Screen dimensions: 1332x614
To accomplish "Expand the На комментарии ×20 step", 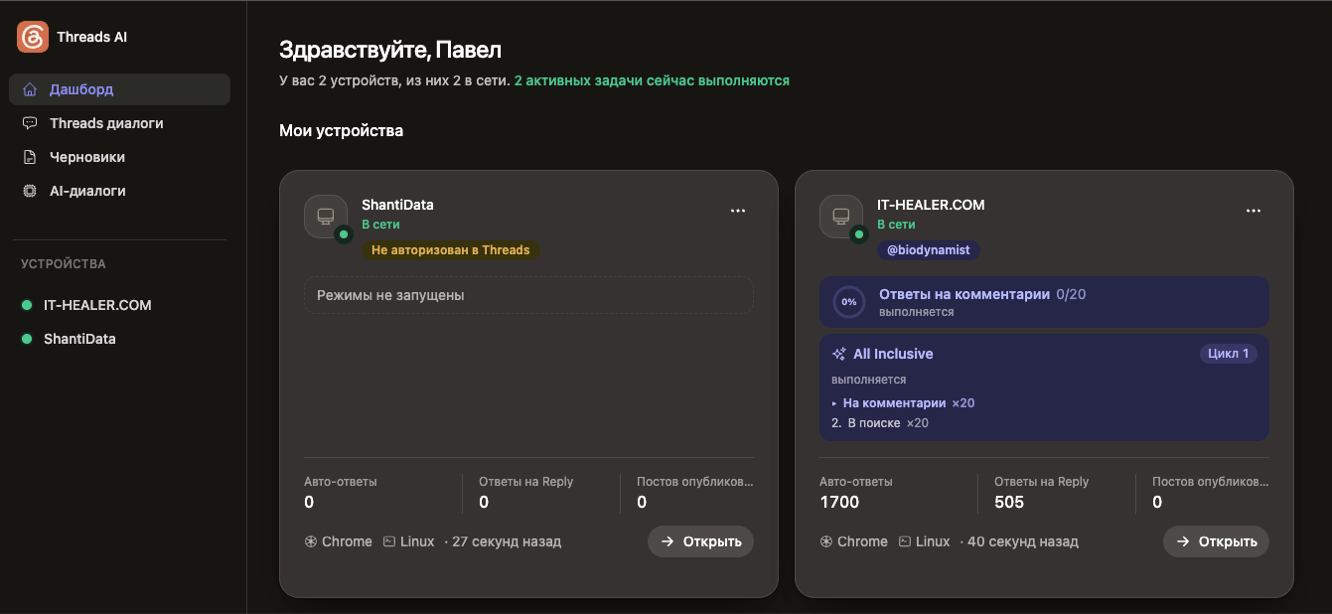I will pos(903,403).
